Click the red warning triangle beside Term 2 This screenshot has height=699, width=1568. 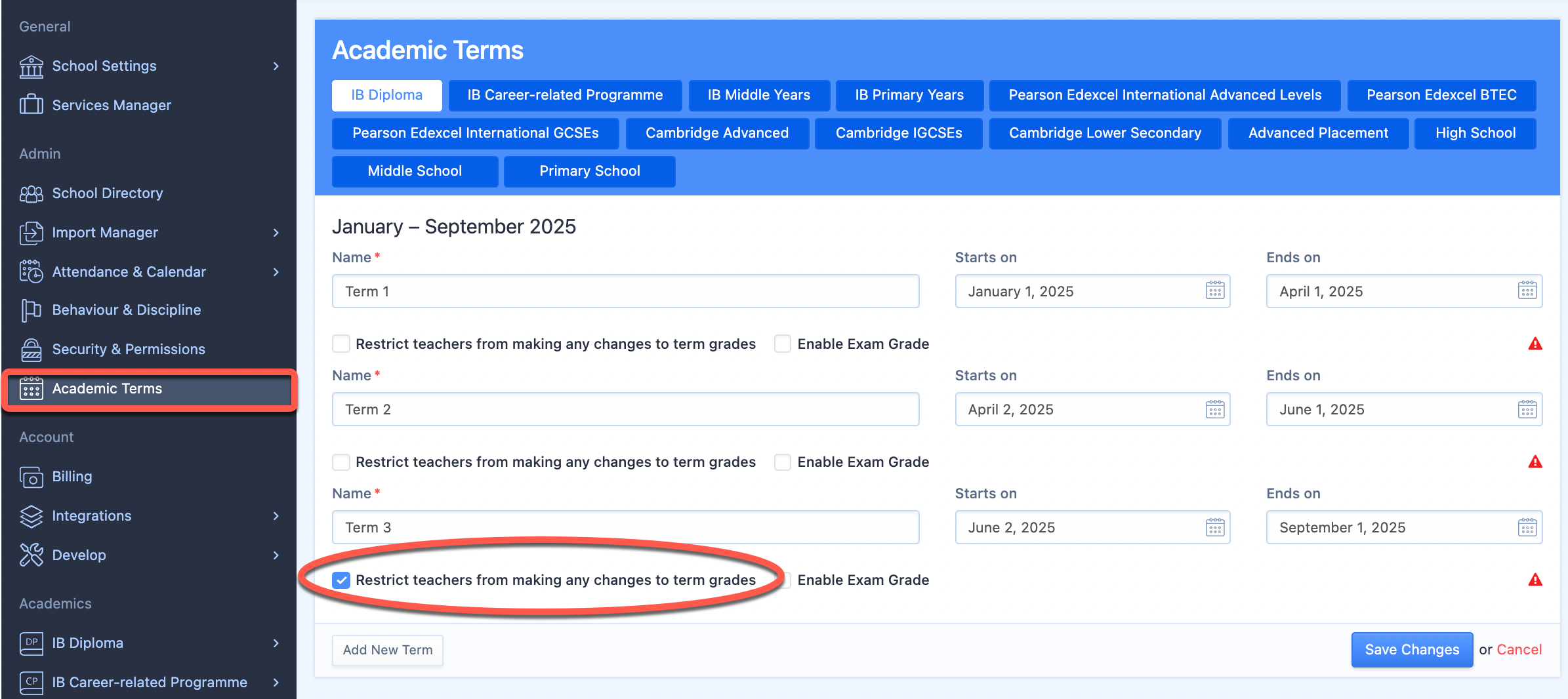point(1536,462)
